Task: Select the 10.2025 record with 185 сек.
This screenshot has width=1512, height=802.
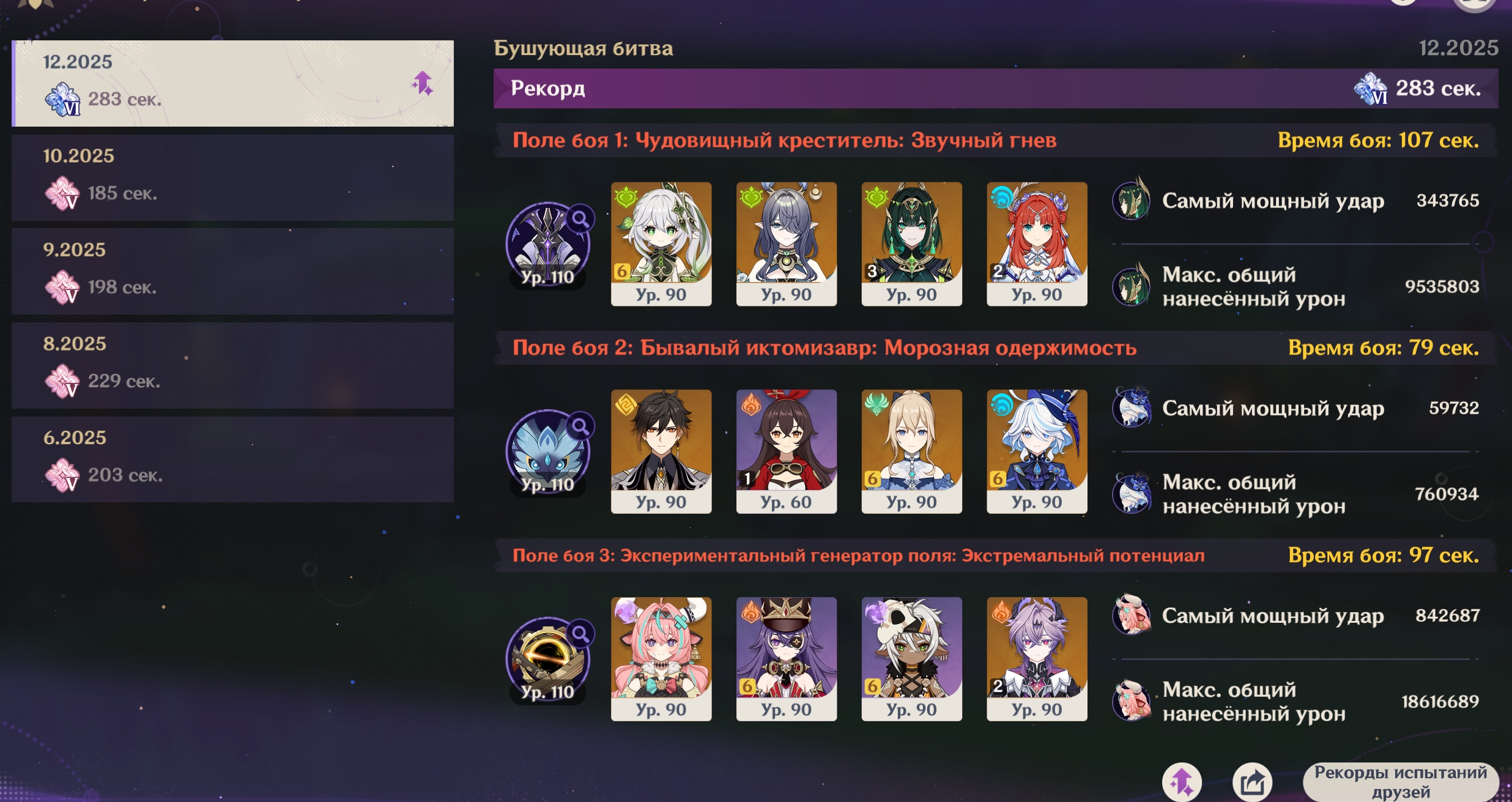Action: 232,177
